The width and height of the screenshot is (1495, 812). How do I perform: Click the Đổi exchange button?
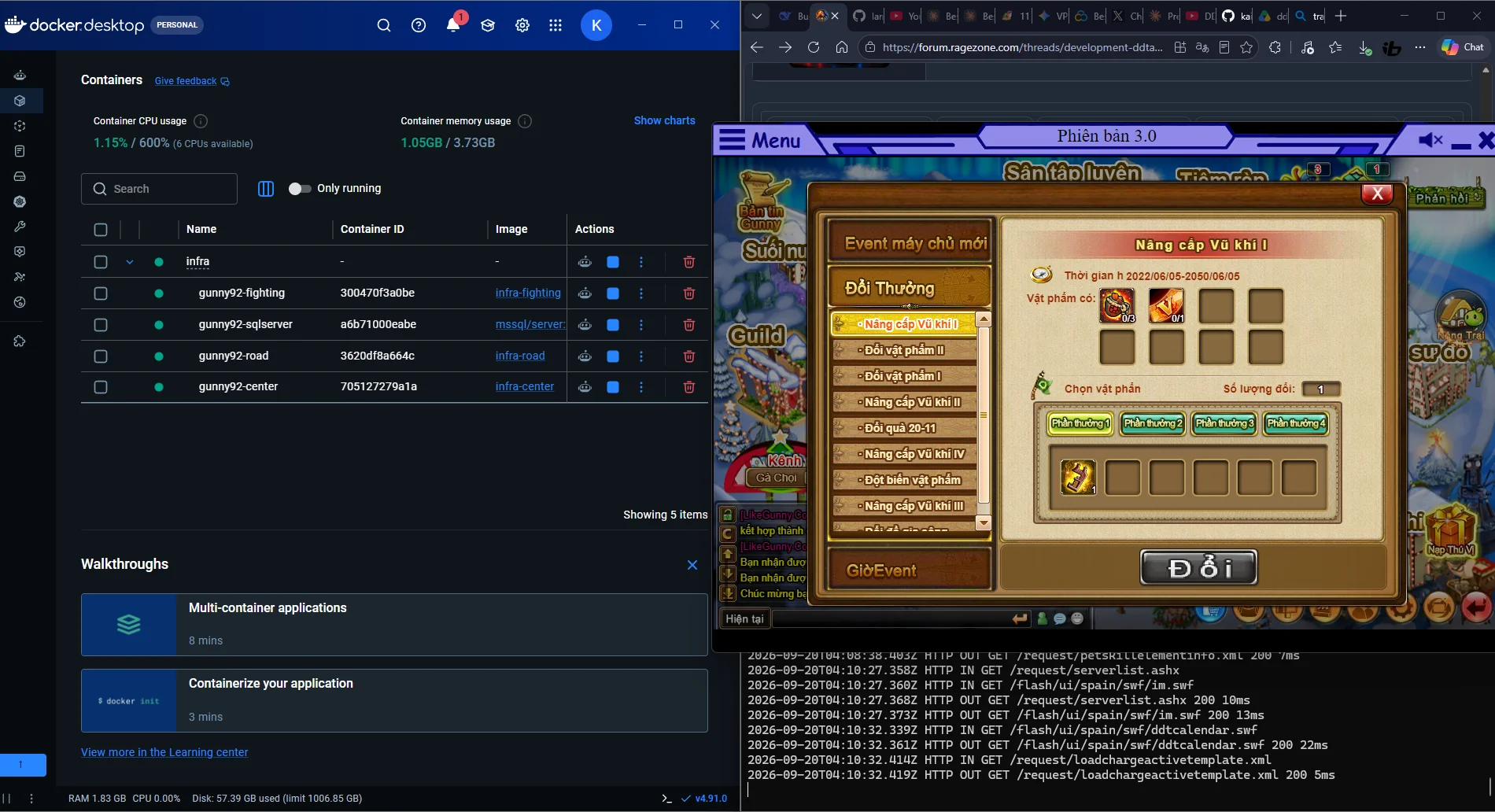(x=1198, y=567)
